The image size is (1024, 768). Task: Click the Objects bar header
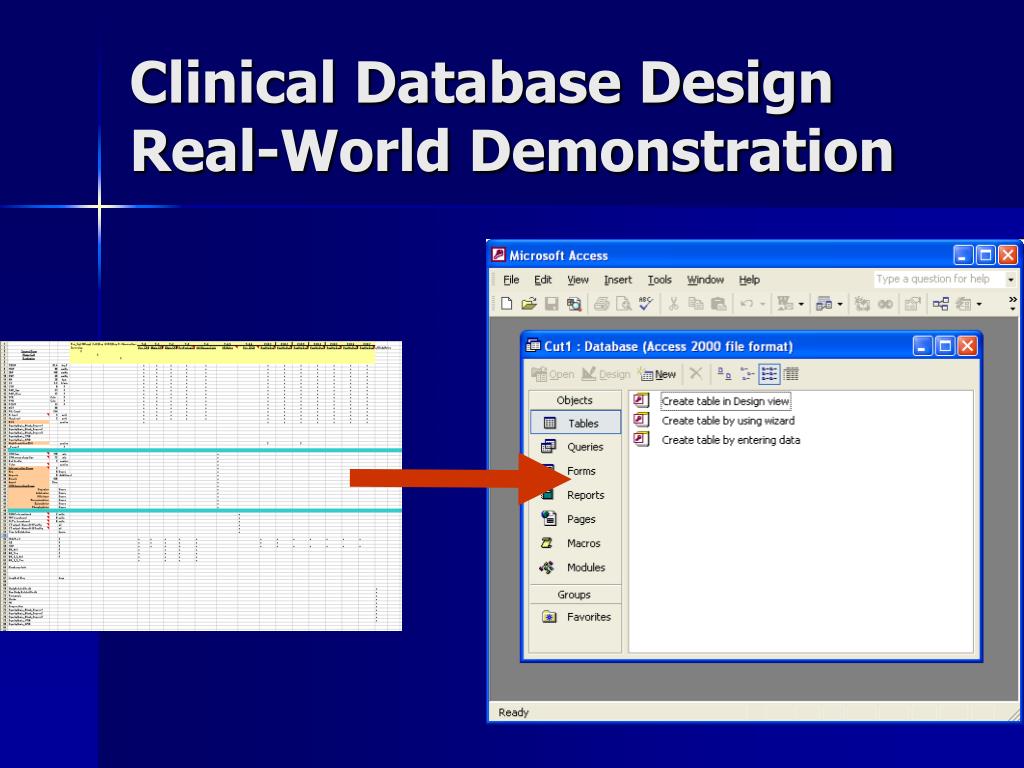575,400
